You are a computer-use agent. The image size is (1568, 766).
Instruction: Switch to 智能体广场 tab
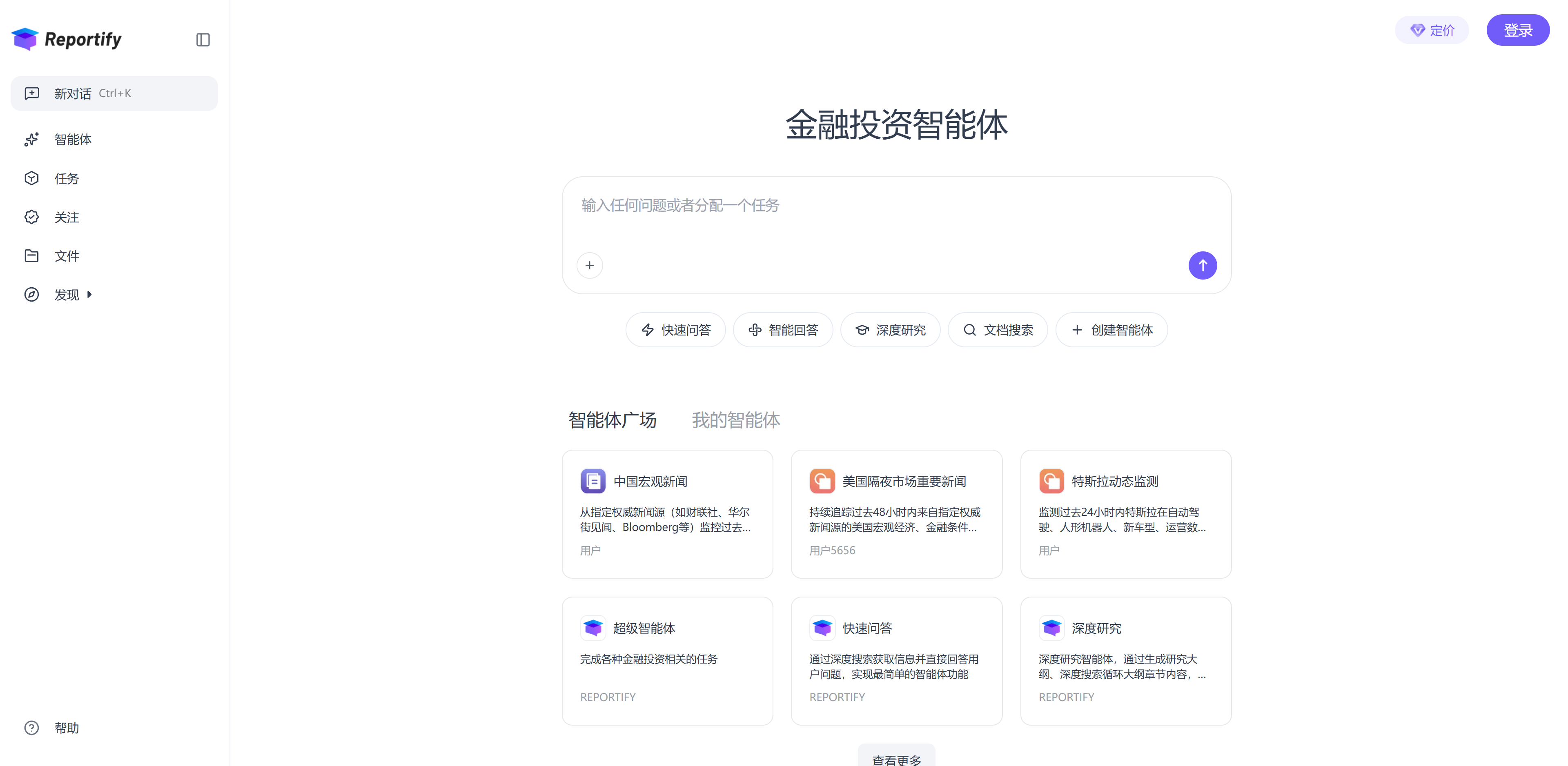[612, 420]
